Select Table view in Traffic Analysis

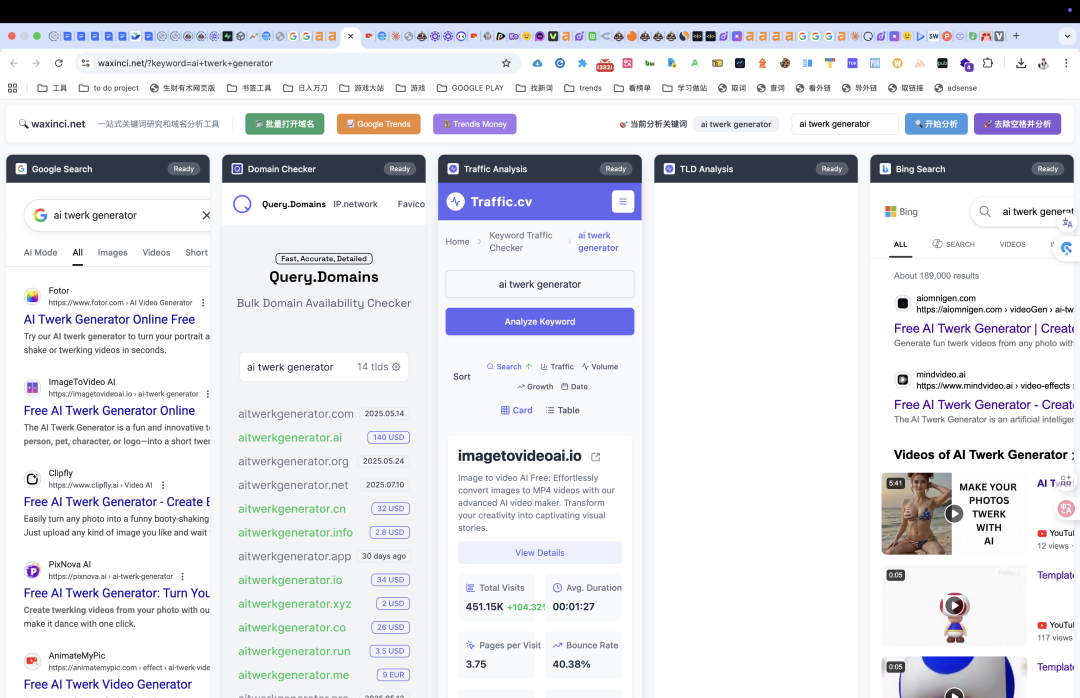point(563,410)
